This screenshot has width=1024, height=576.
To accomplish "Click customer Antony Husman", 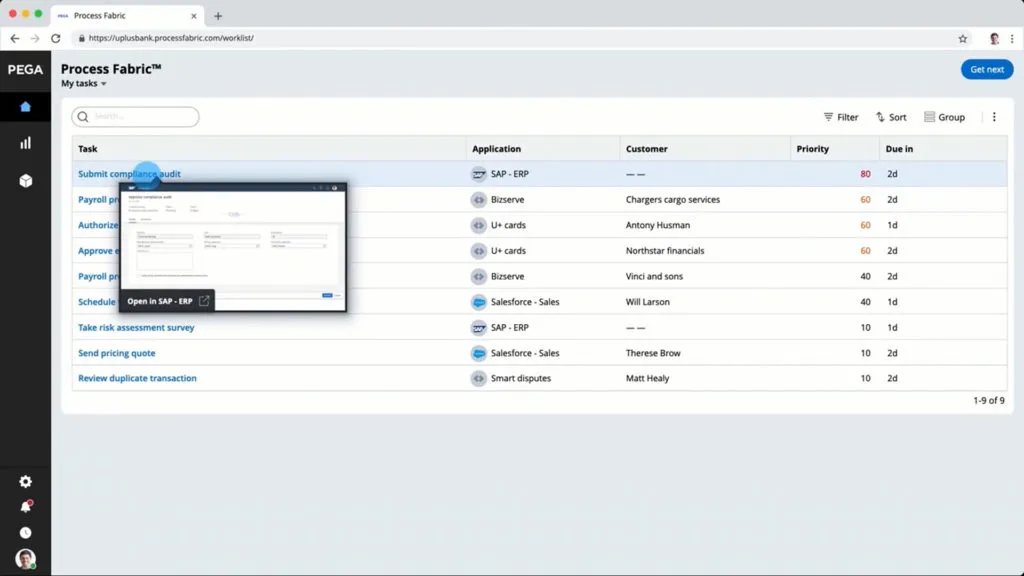I will click(658, 225).
